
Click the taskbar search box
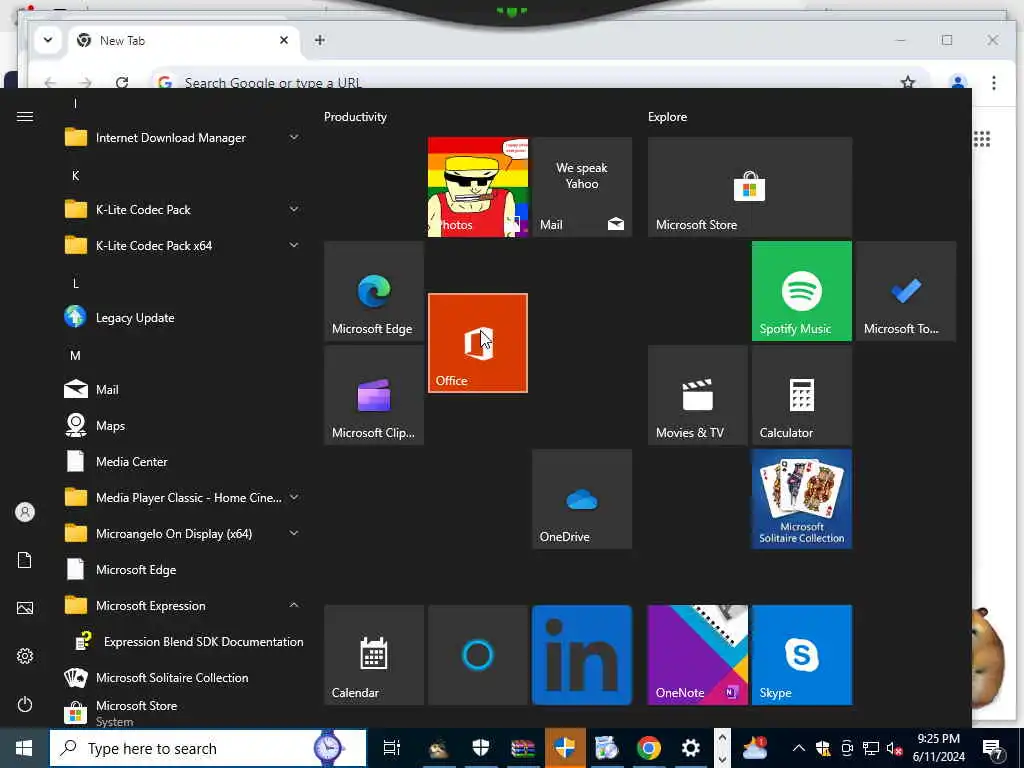pos(208,748)
